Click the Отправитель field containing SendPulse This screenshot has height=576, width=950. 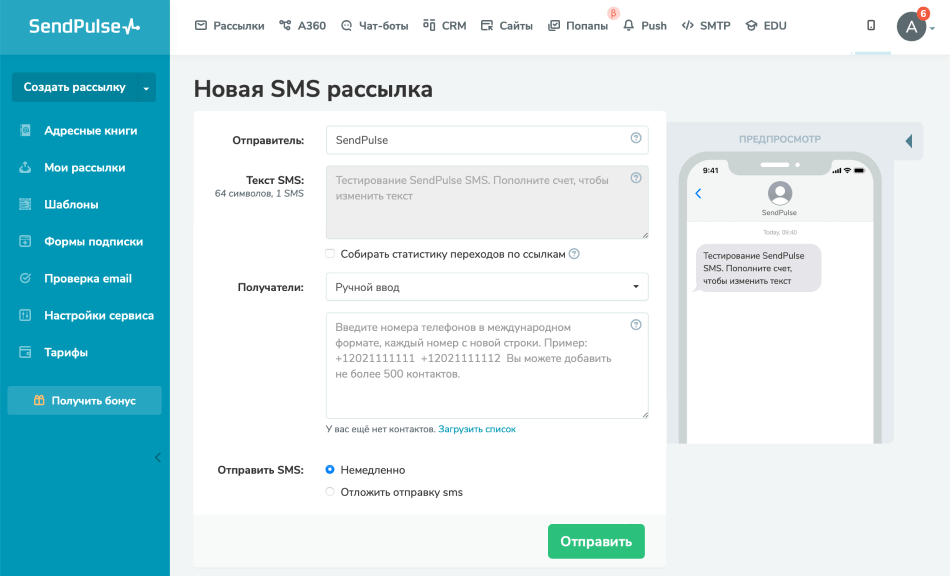click(x=487, y=140)
